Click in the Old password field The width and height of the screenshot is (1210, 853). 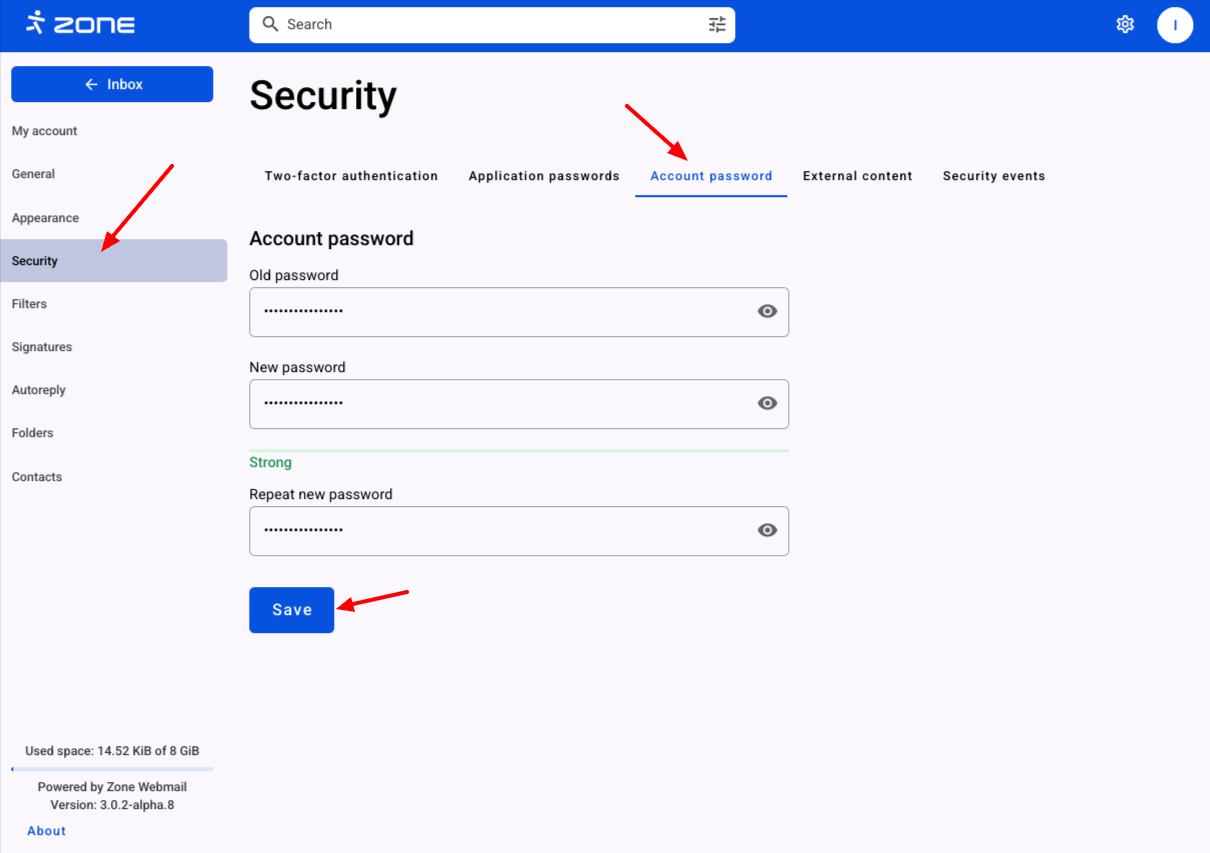(x=500, y=312)
